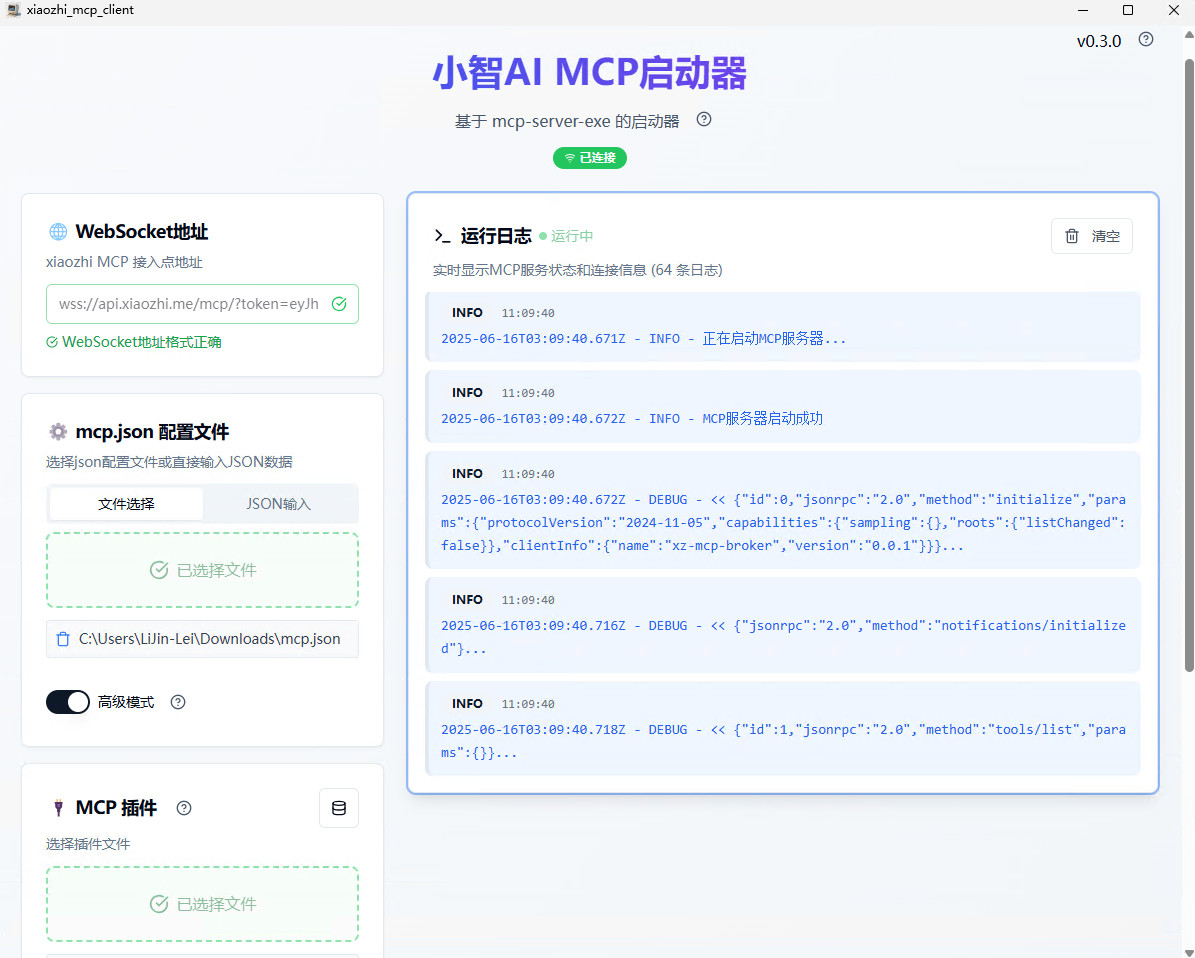Open the help icon next to MCP 插件
The image size is (1195, 958).
[184, 808]
